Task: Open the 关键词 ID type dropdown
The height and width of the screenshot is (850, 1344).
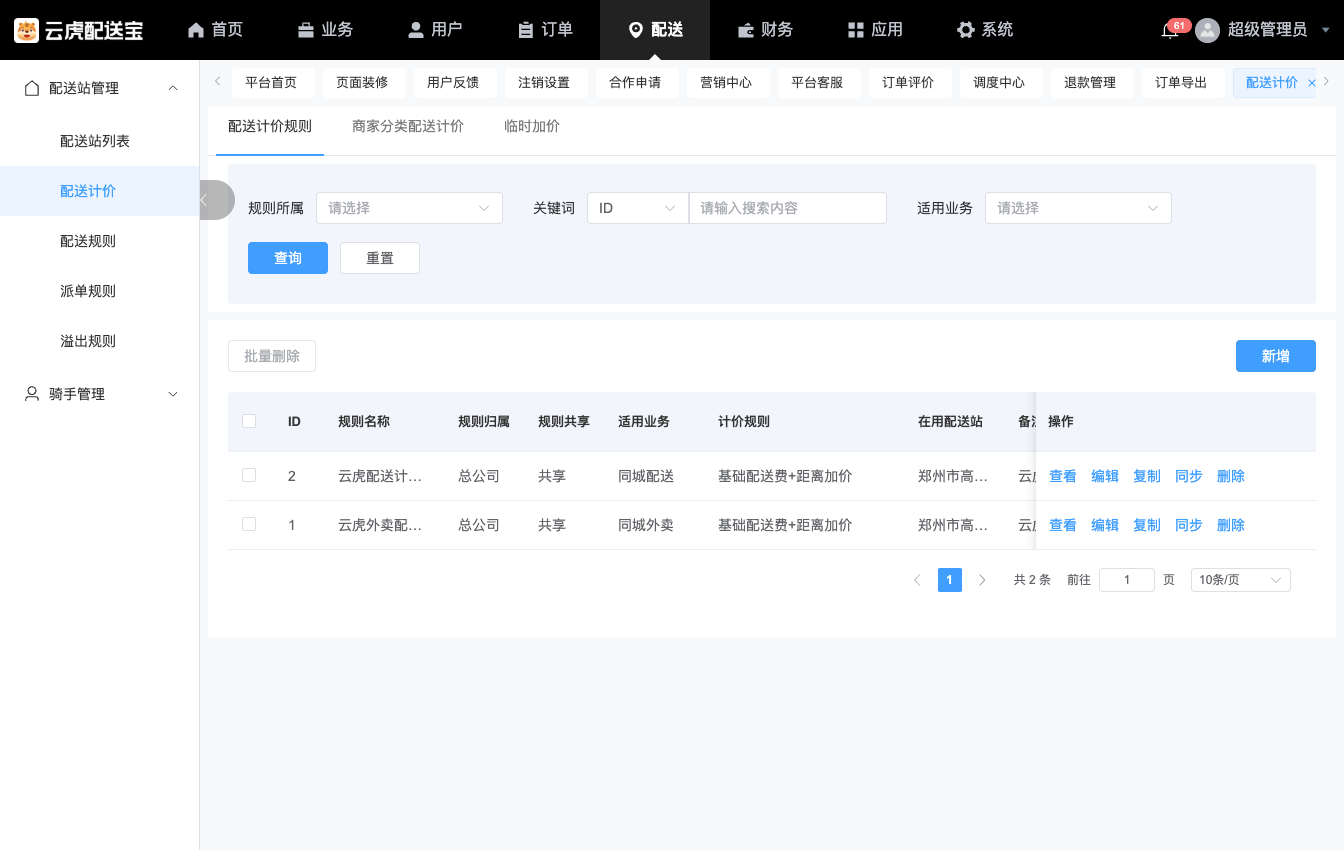Action: (x=637, y=208)
